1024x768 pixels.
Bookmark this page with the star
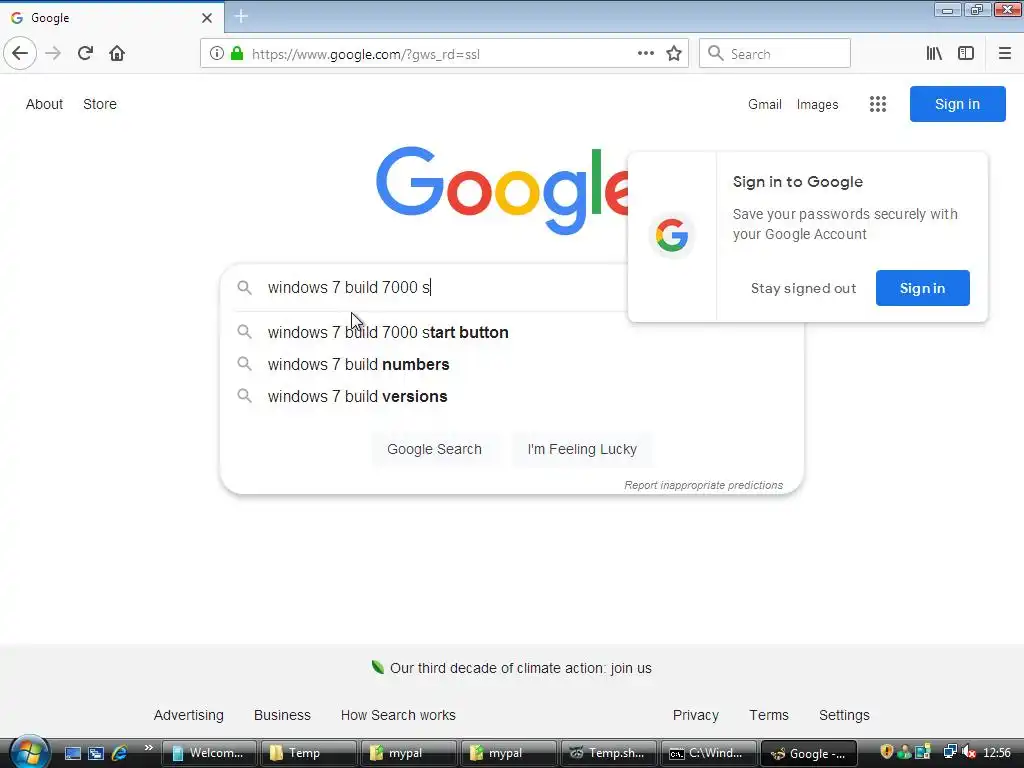674,54
